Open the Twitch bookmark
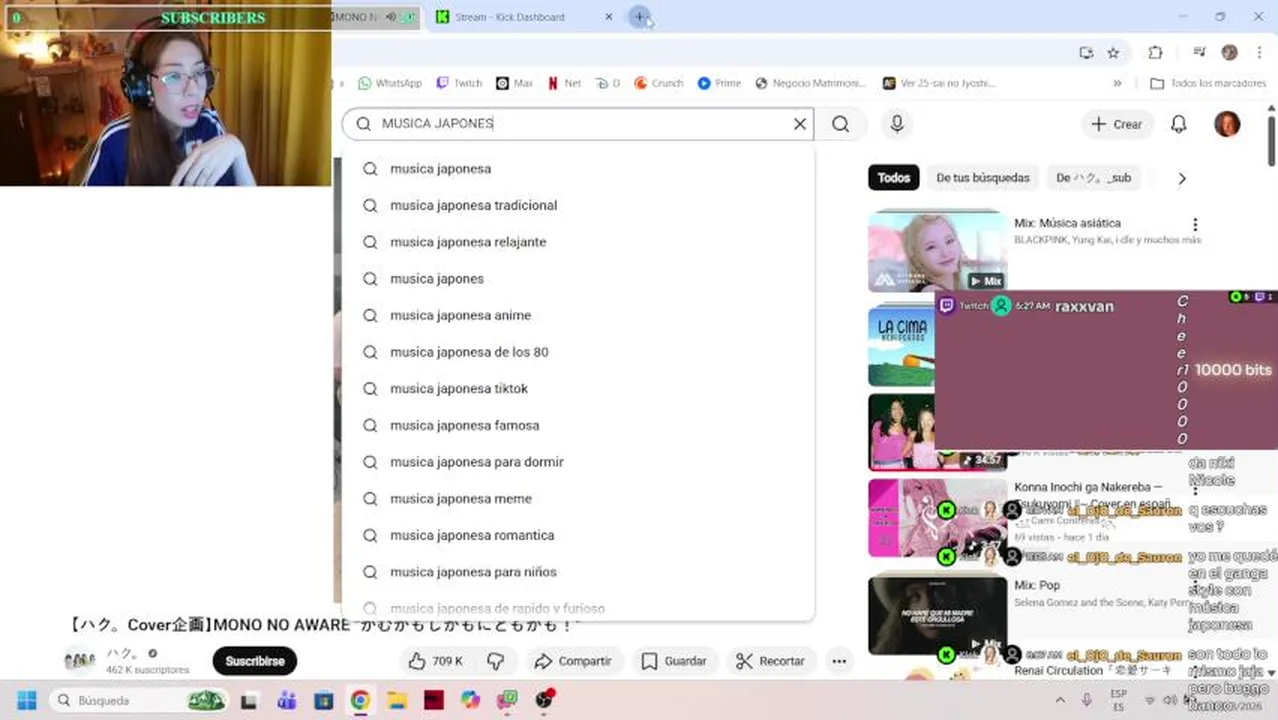The image size is (1278, 720). (460, 83)
